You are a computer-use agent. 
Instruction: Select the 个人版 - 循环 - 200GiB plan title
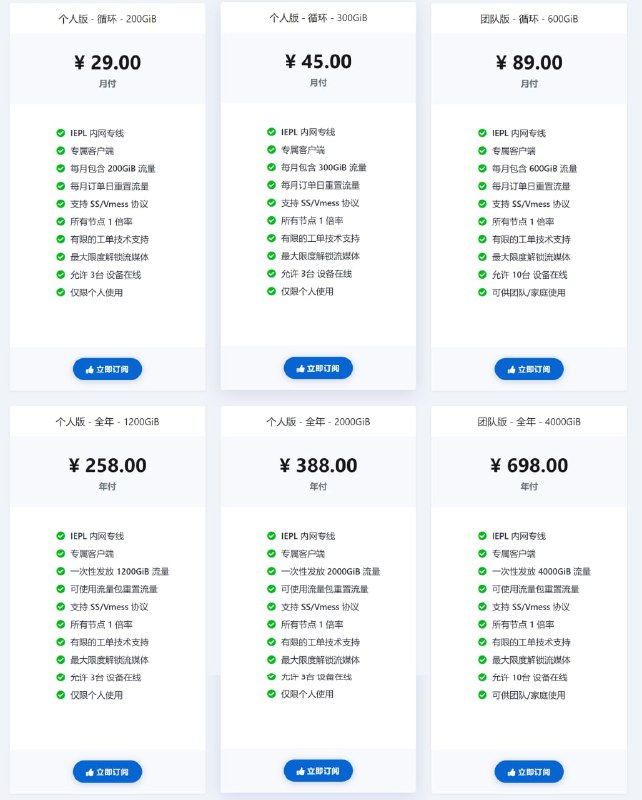pos(107,19)
